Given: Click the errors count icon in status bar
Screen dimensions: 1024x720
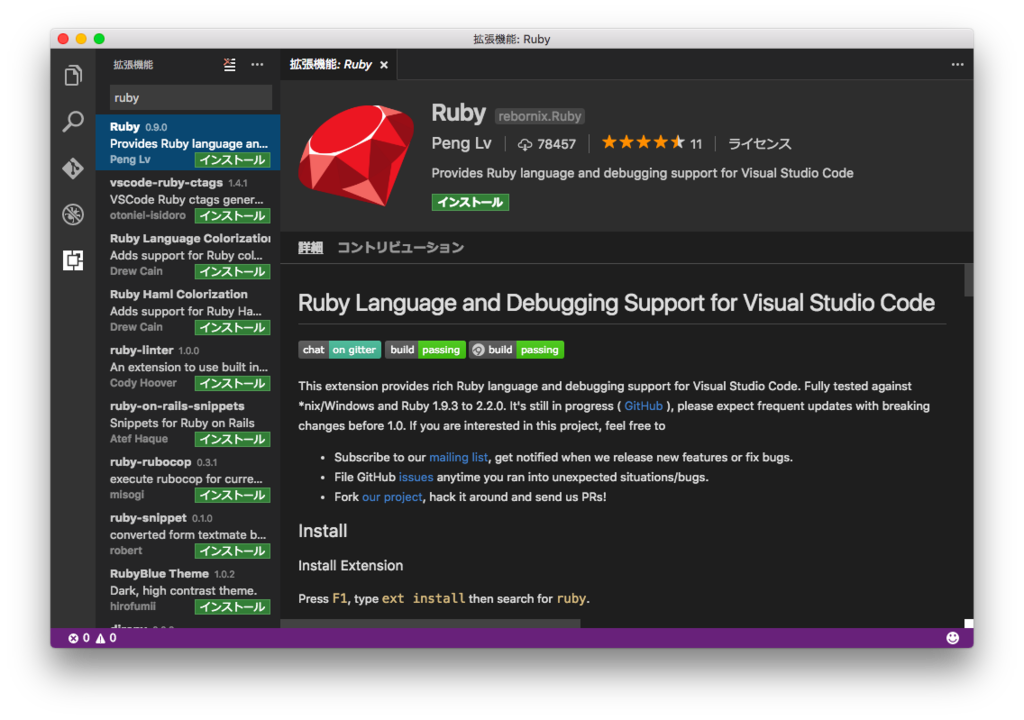Looking at the screenshot, I should click(73, 638).
